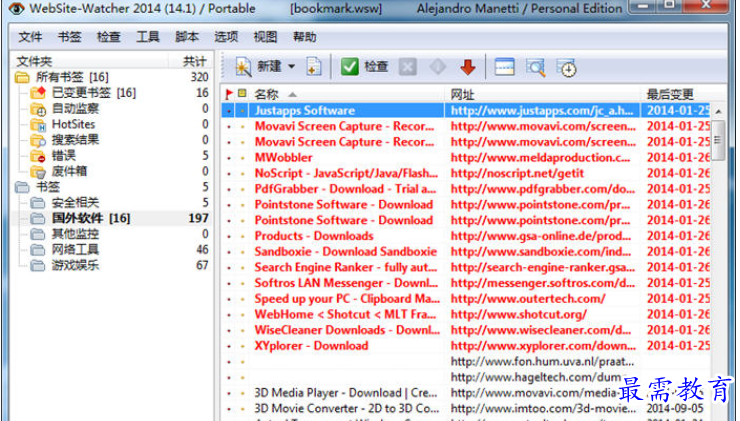Click the gray stop X icon
This screenshot has height=421, width=740.
[x=408, y=67]
